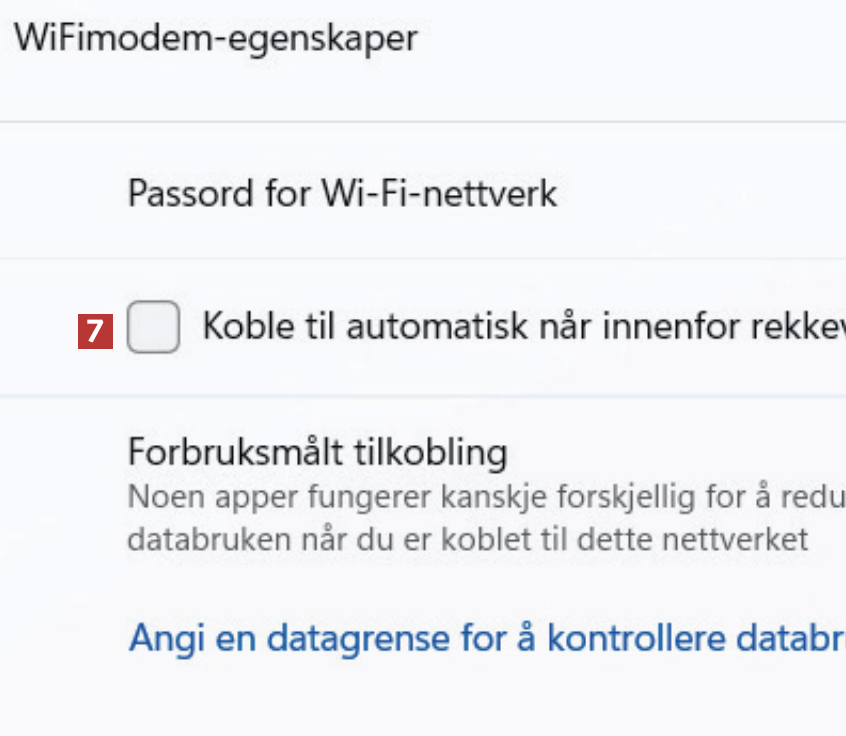Select the Passord for Wi-Fi-nettverk row
Viewport: 846px width, 736px height.
click(x=342, y=193)
